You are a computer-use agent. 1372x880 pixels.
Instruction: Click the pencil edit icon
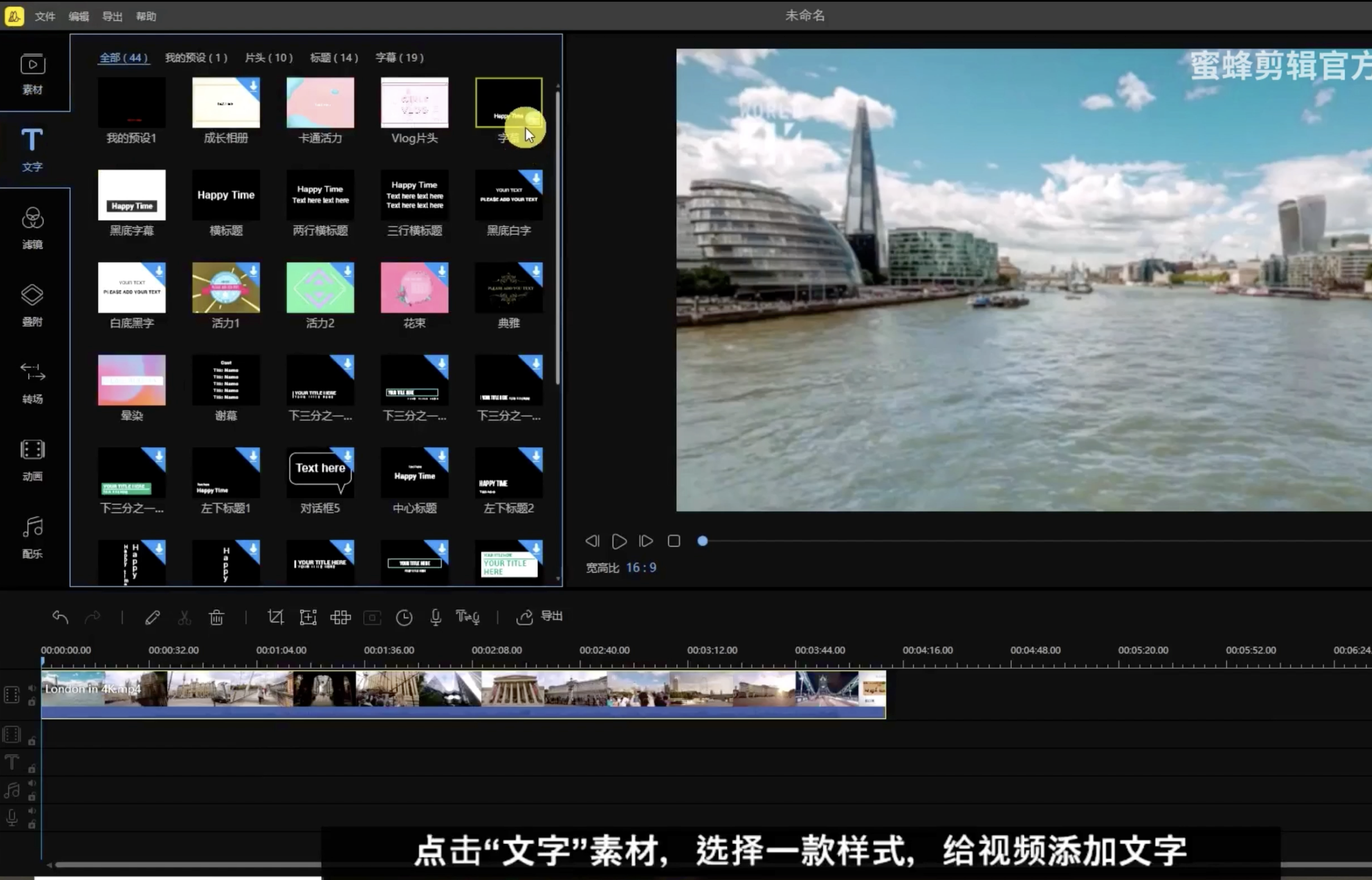[153, 617]
